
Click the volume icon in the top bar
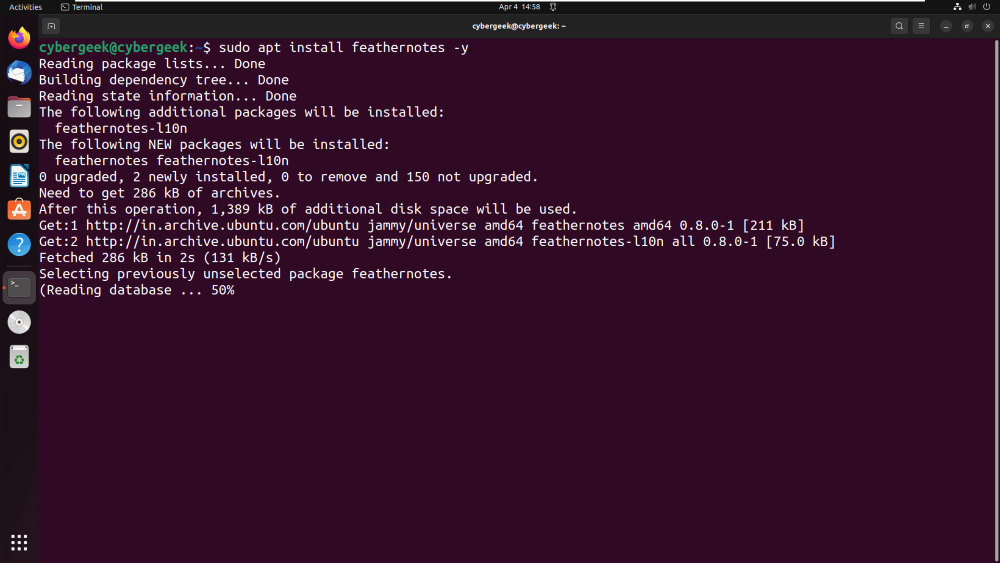972,7
